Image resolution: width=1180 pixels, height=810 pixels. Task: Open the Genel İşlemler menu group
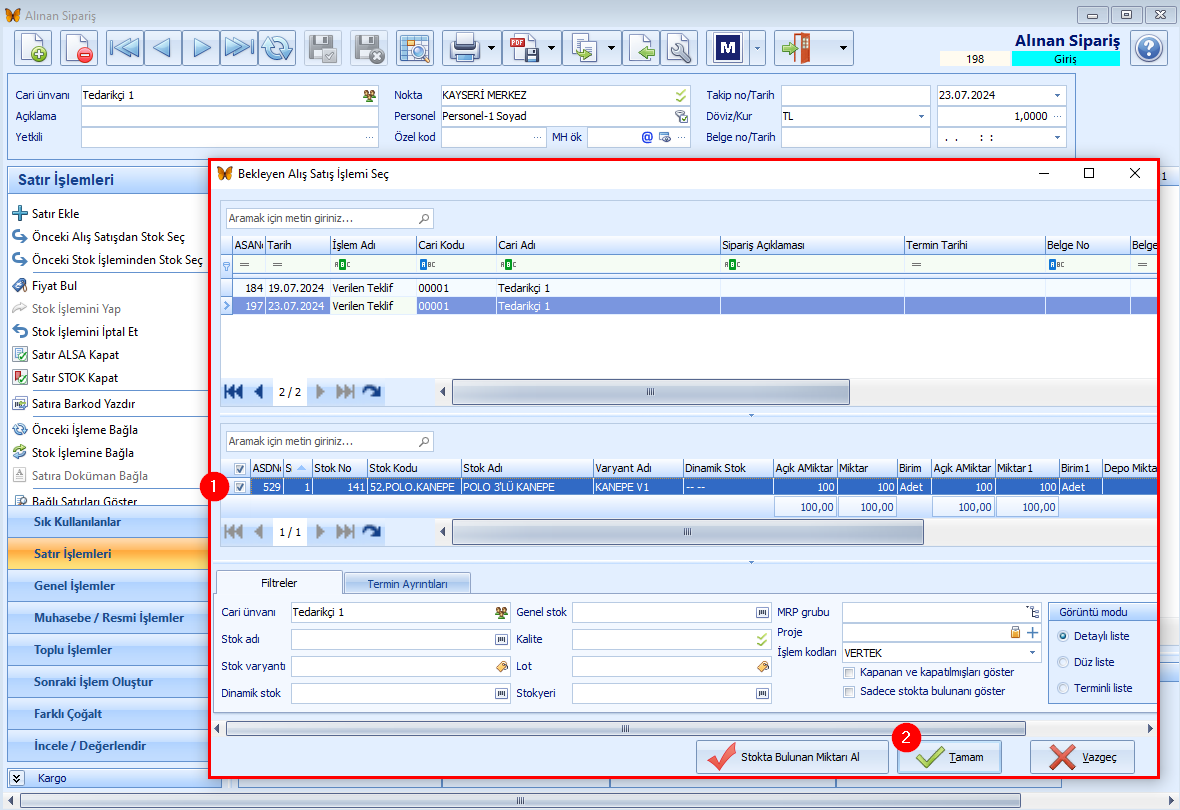(x=108, y=586)
